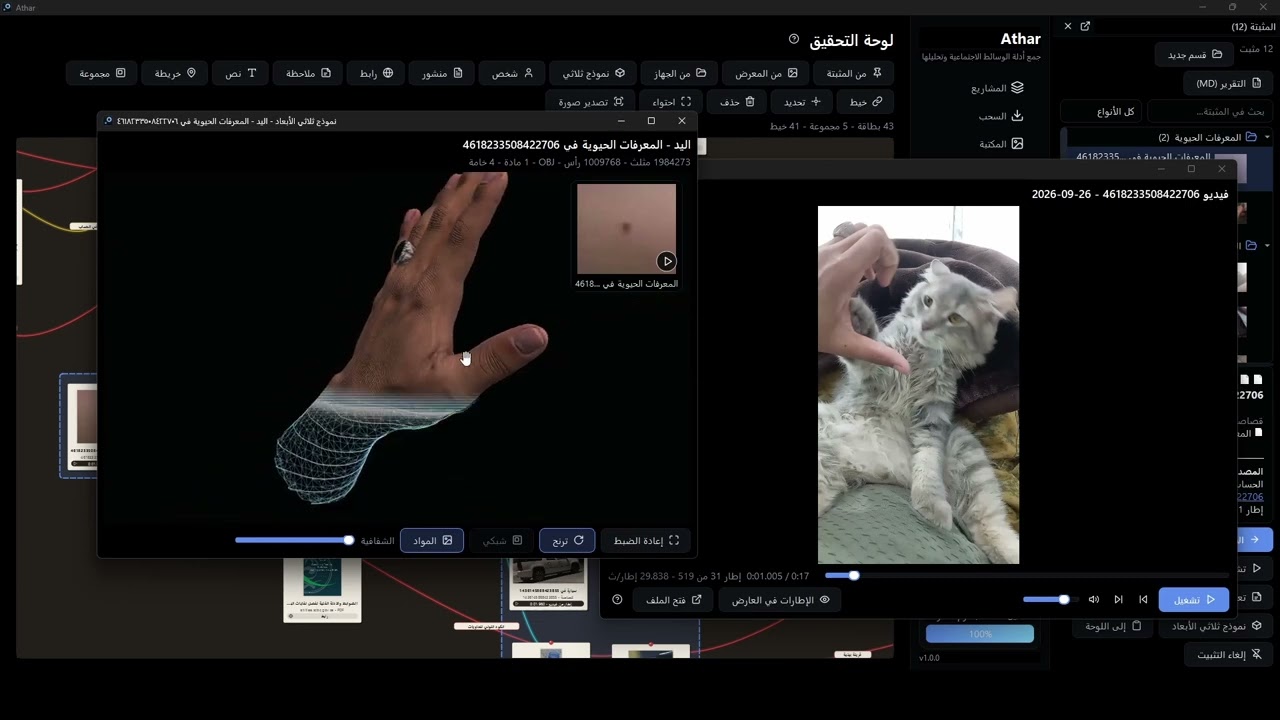The width and height of the screenshot is (1280, 720).
Task: Play the mole video thumbnail in 3D window
Action: (x=667, y=261)
